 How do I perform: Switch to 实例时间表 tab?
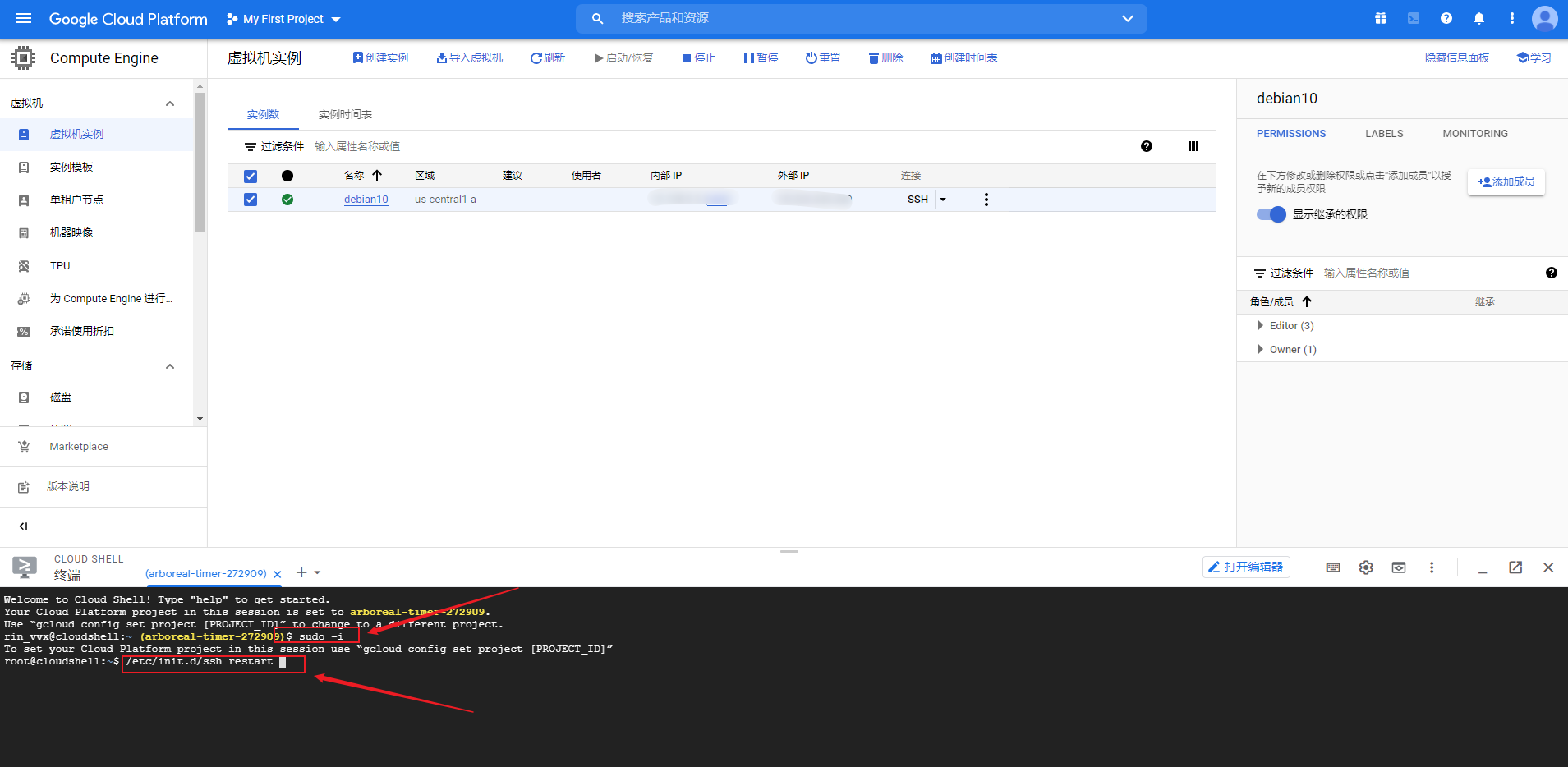[345, 114]
